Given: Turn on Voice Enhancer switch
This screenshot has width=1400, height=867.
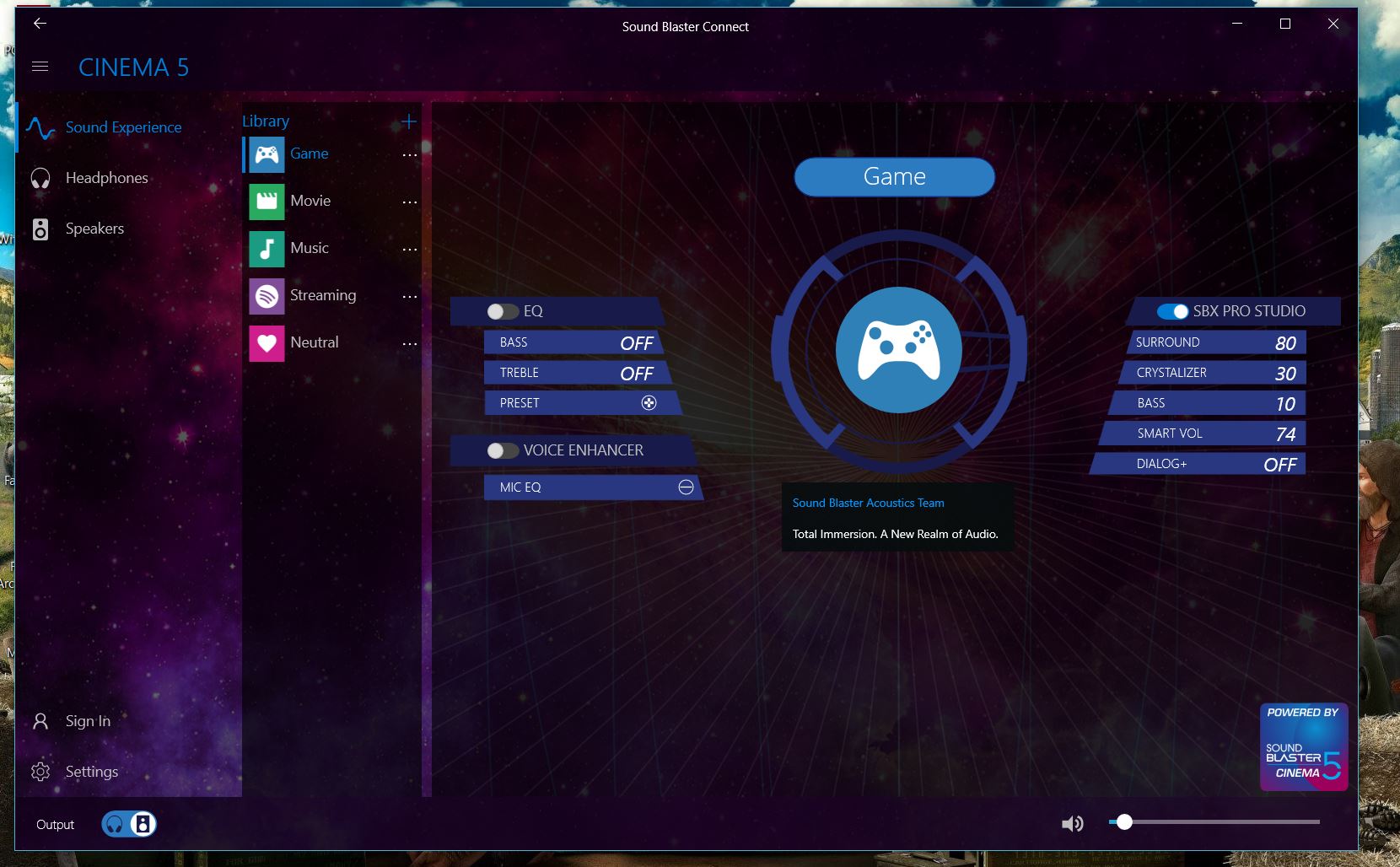Looking at the screenshot, I should pos(502,450).
